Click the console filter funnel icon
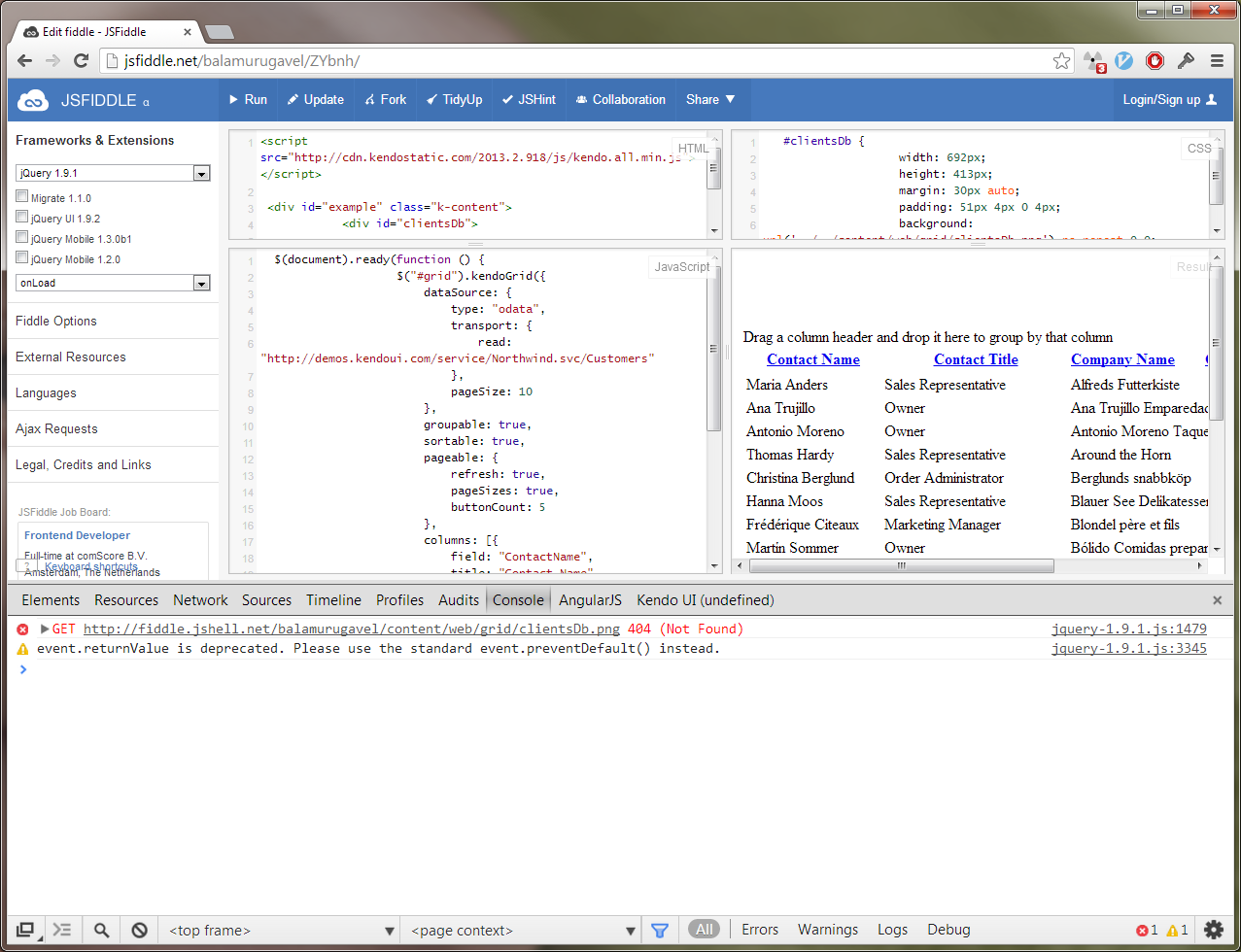 click(x=660, y=930)
